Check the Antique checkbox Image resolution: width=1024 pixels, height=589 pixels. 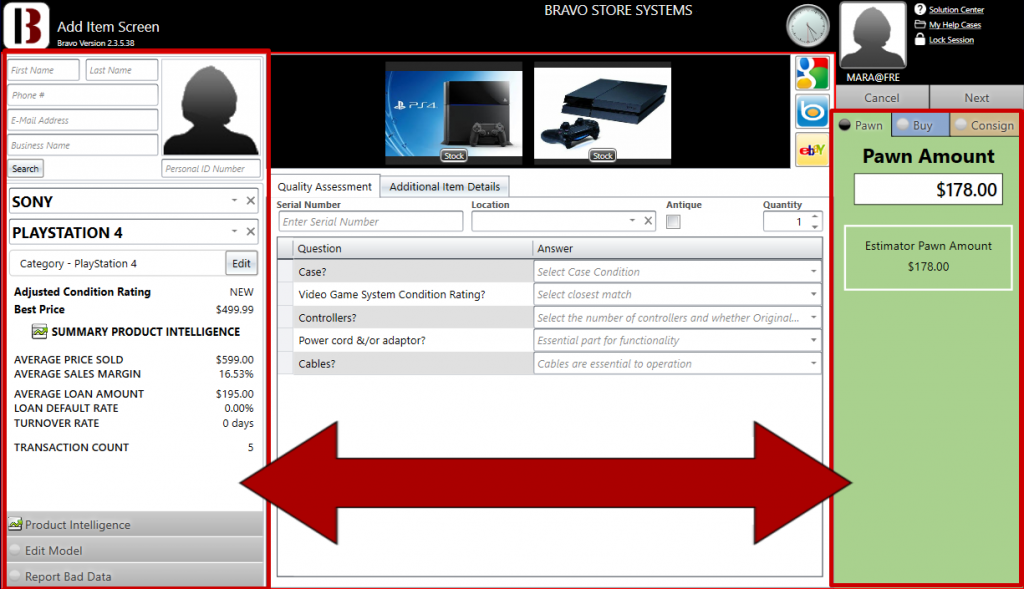click(x=673, y=222)
